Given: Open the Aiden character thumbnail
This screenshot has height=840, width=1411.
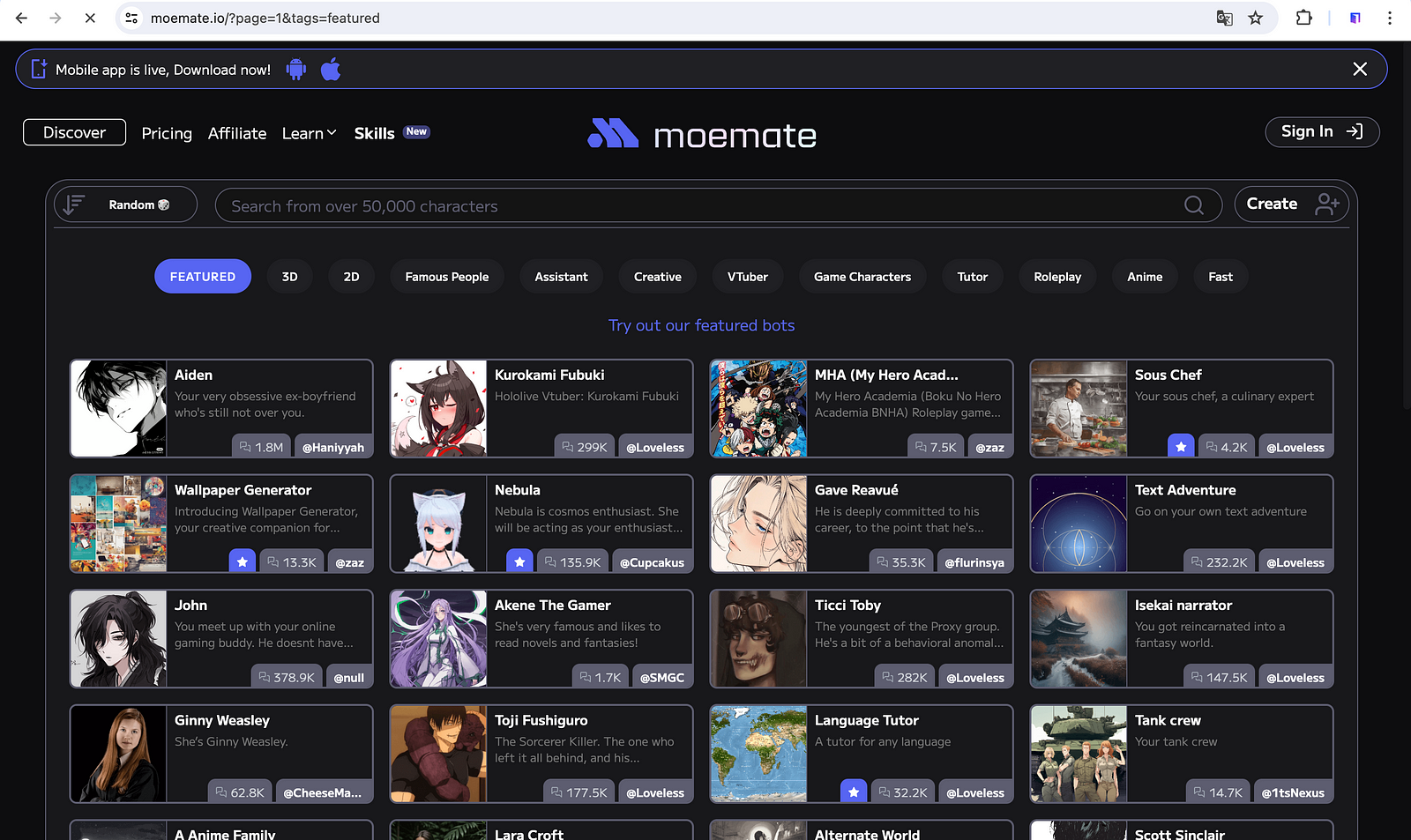Looking at the screenshot, I should tap(119, 408).
